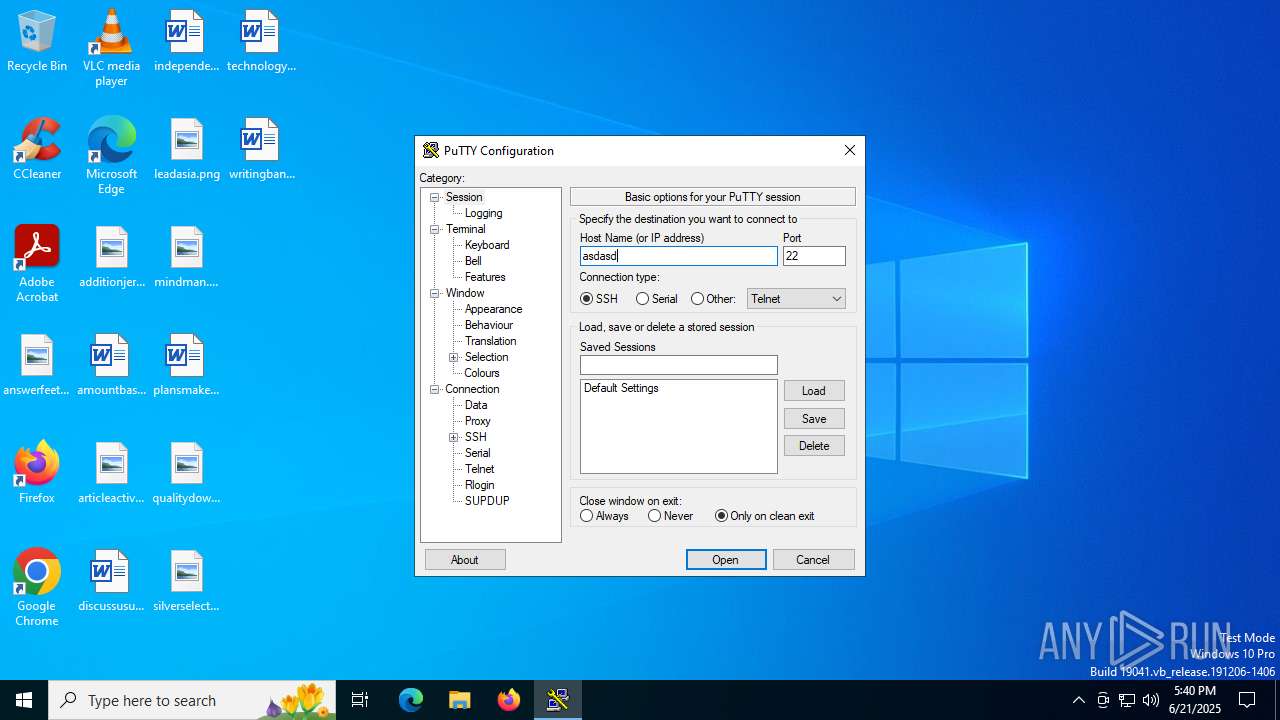Select the discussusu... Word document
1280x720 pixels.
(112, 581)
